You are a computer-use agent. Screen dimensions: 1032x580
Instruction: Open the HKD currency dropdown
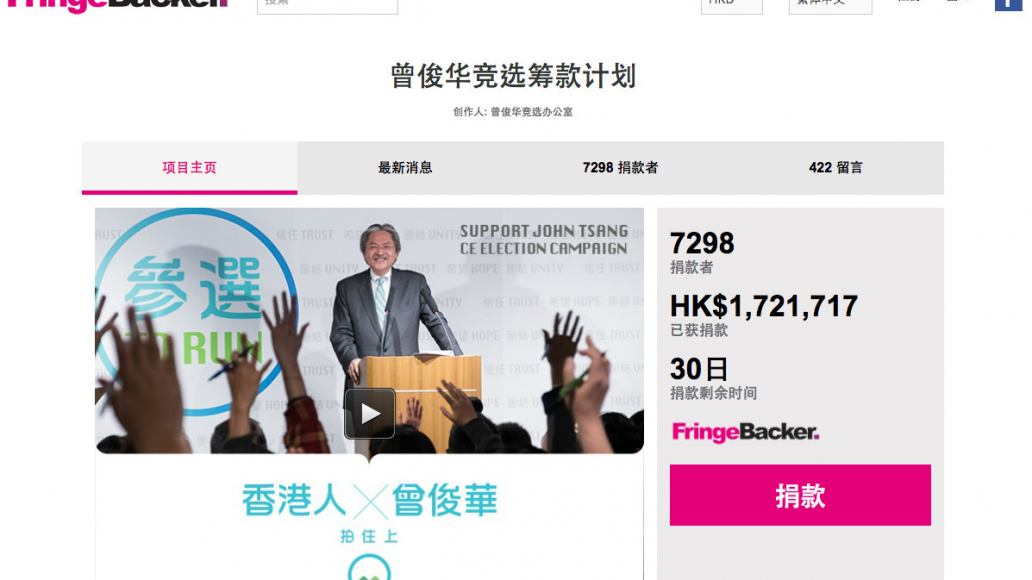point(731,6)
